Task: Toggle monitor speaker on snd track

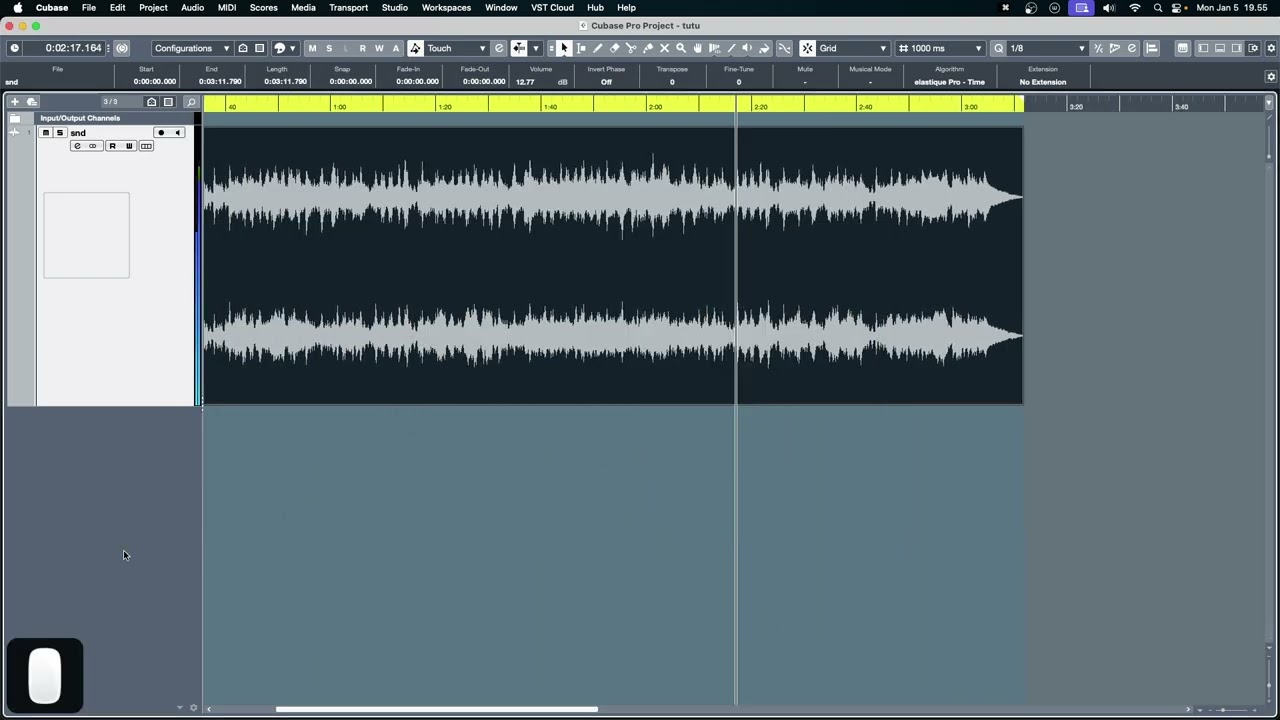Action: (177, 133)
